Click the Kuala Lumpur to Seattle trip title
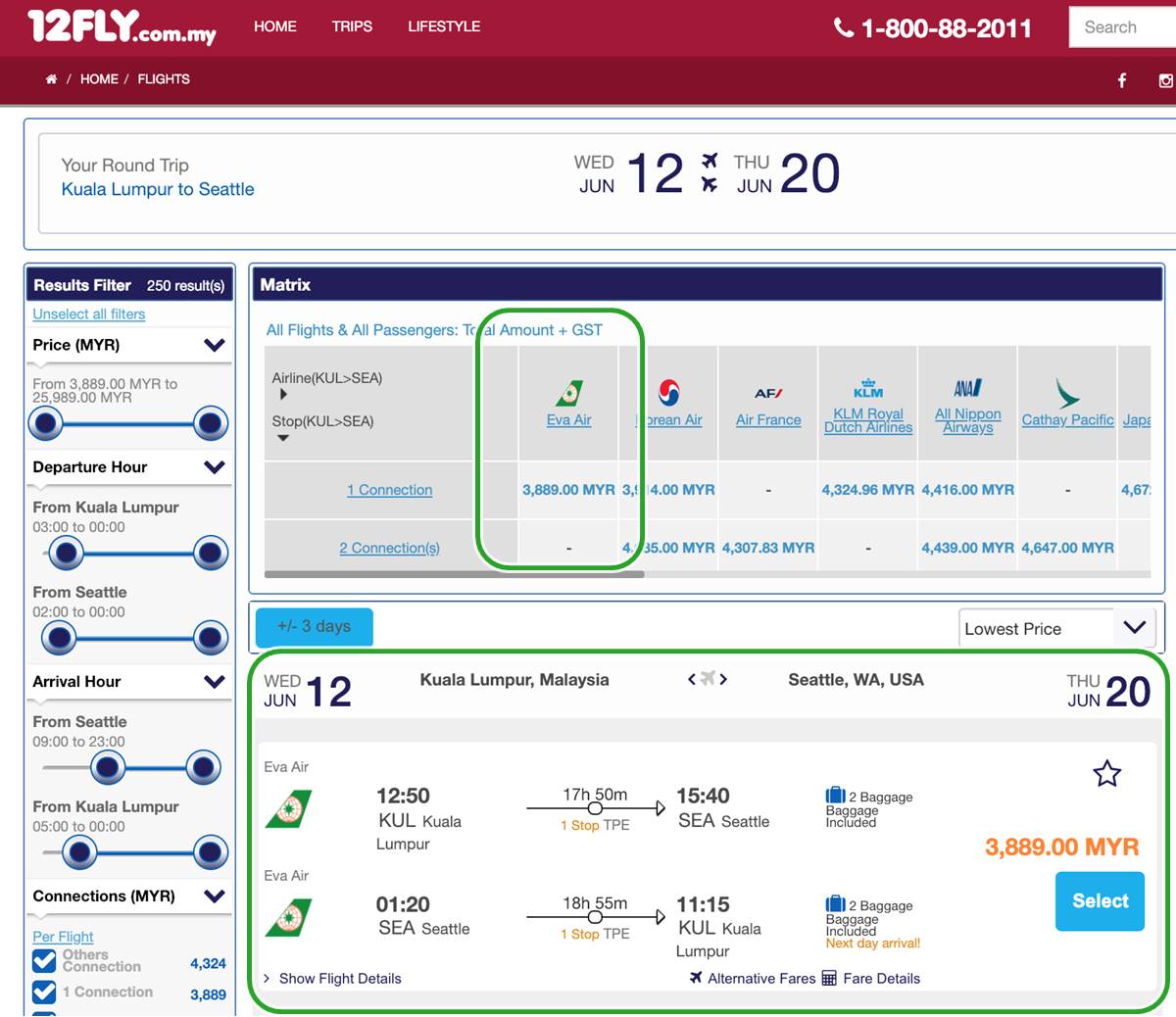This screenshot has width=1176, height=1017. [158, 189]
